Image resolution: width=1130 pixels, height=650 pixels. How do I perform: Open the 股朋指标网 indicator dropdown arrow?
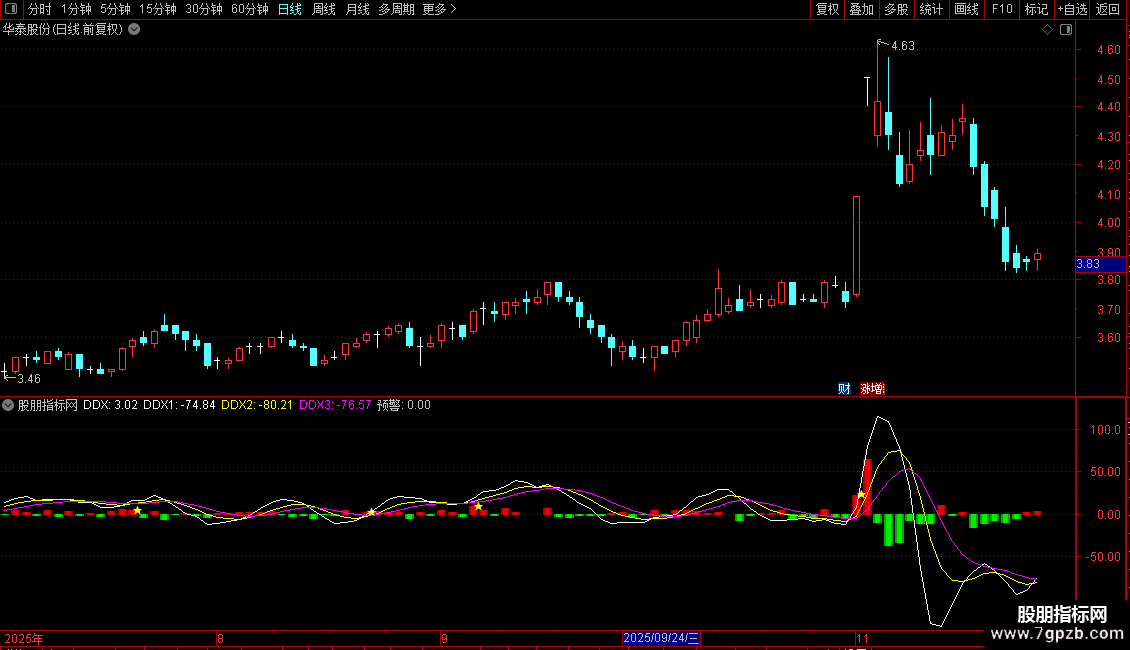point(8,405)
